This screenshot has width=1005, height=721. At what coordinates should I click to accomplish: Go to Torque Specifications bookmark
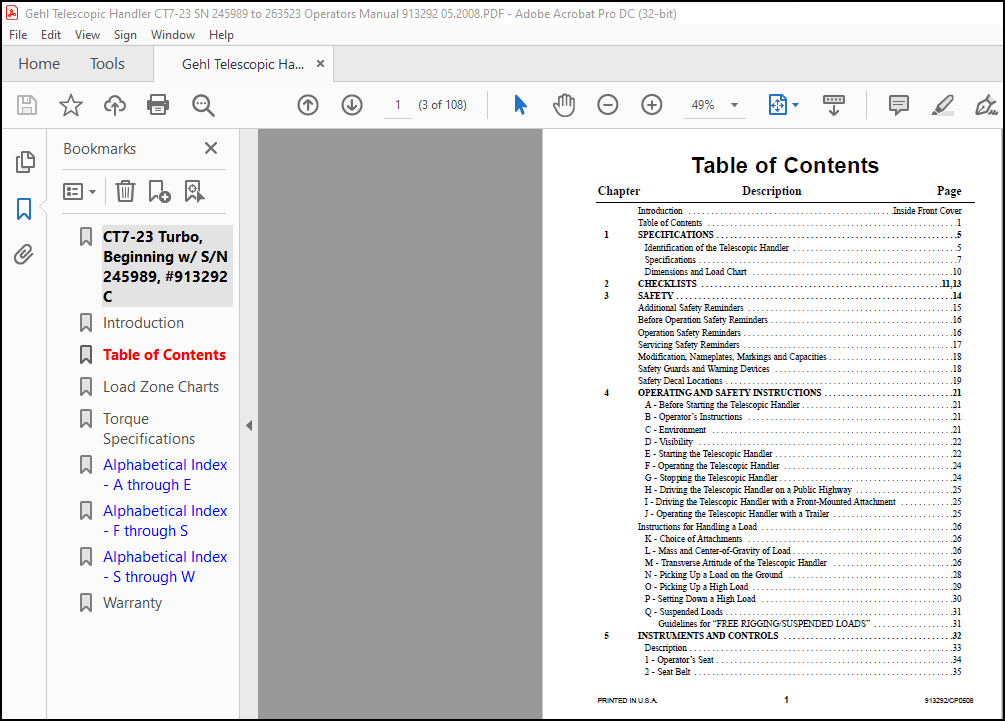point(149,429)
